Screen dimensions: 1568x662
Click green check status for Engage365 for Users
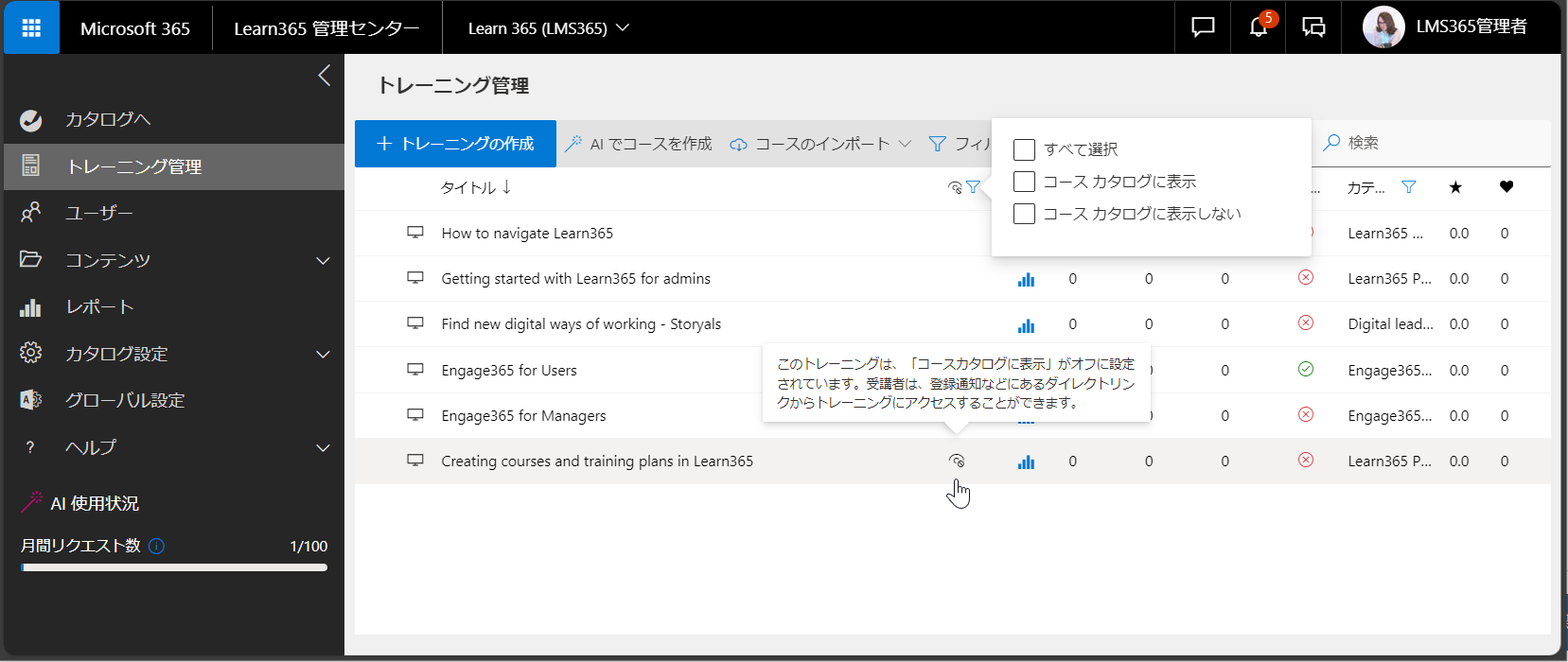1306,370
